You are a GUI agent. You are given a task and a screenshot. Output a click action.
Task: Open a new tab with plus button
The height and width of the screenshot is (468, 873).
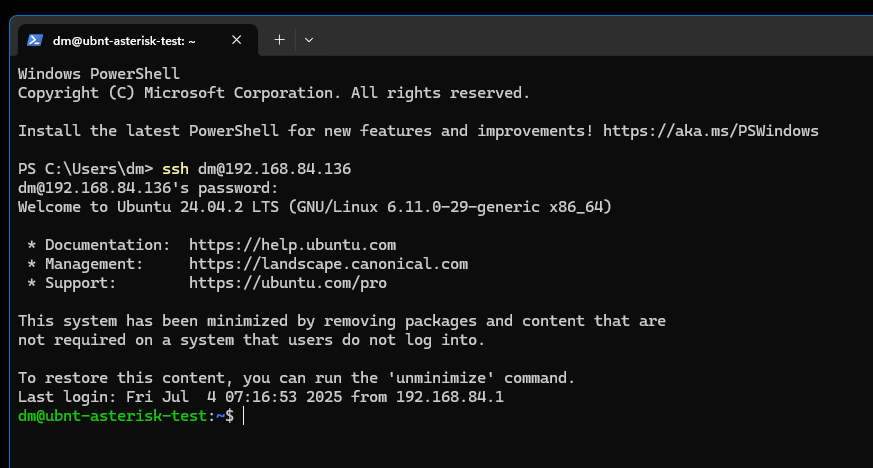tap(279, 40)
